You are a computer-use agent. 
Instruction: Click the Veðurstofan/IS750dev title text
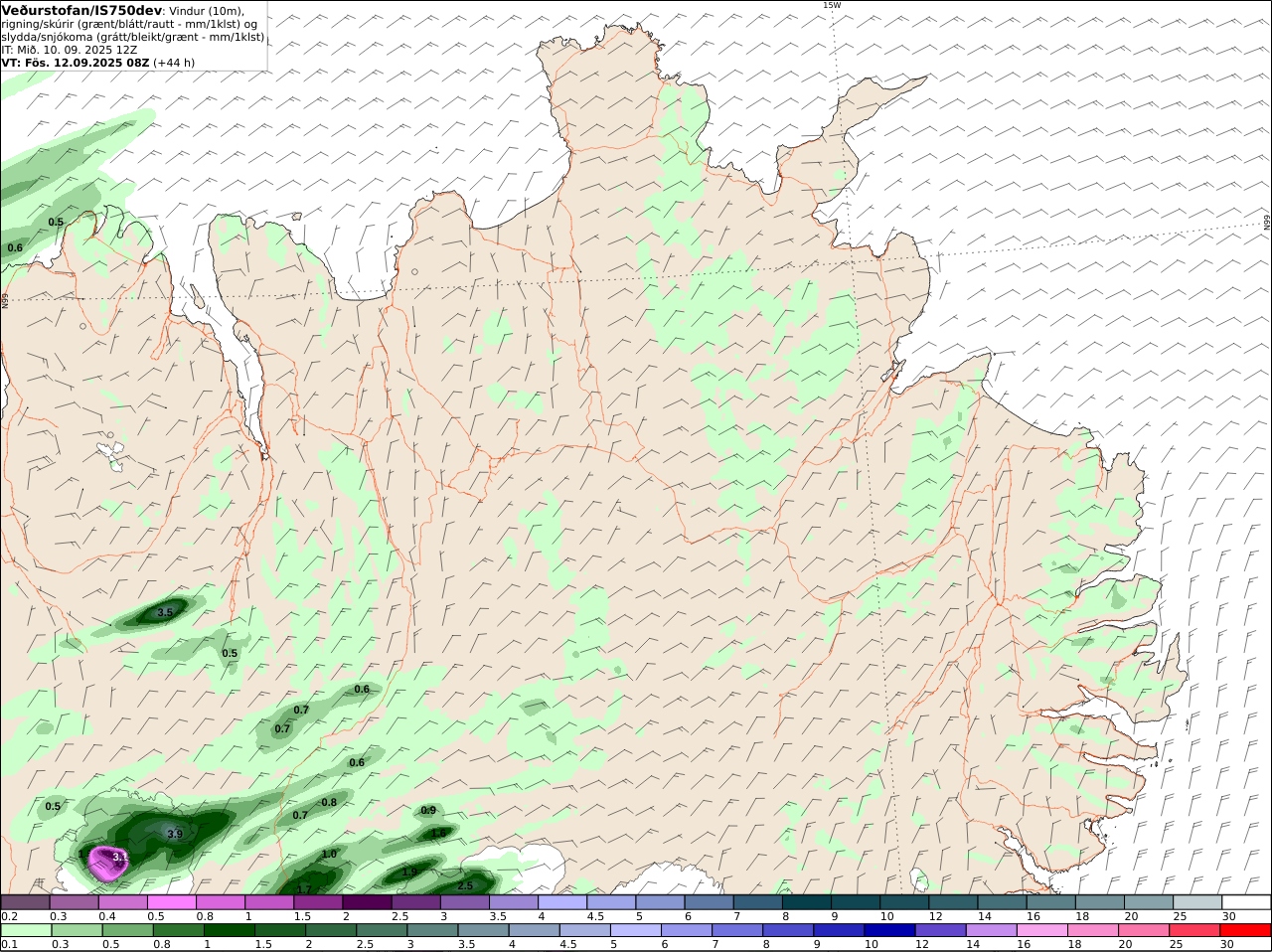81,10
